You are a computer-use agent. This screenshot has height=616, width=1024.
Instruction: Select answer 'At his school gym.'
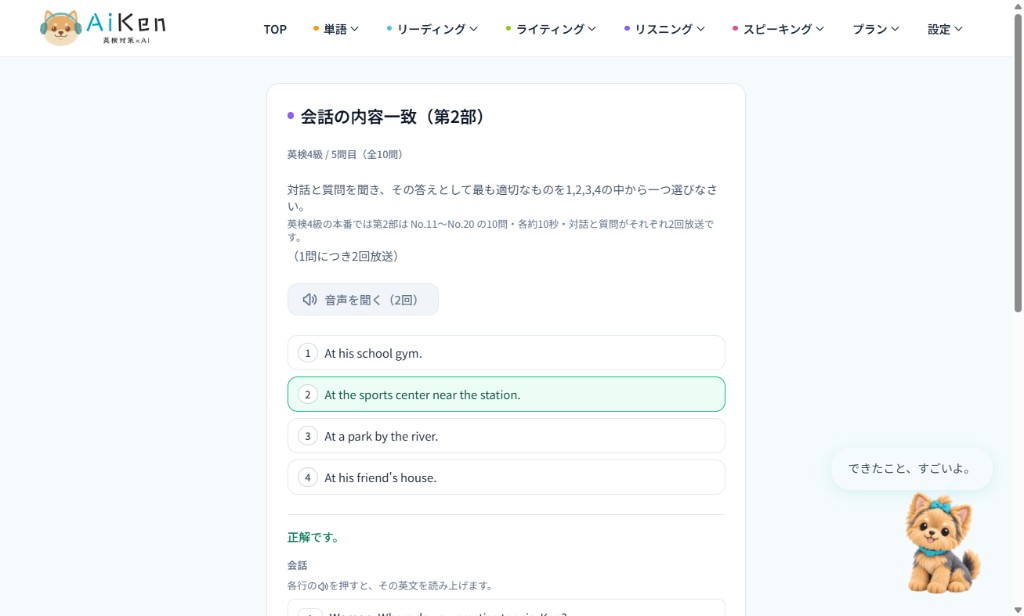[506, 353]
